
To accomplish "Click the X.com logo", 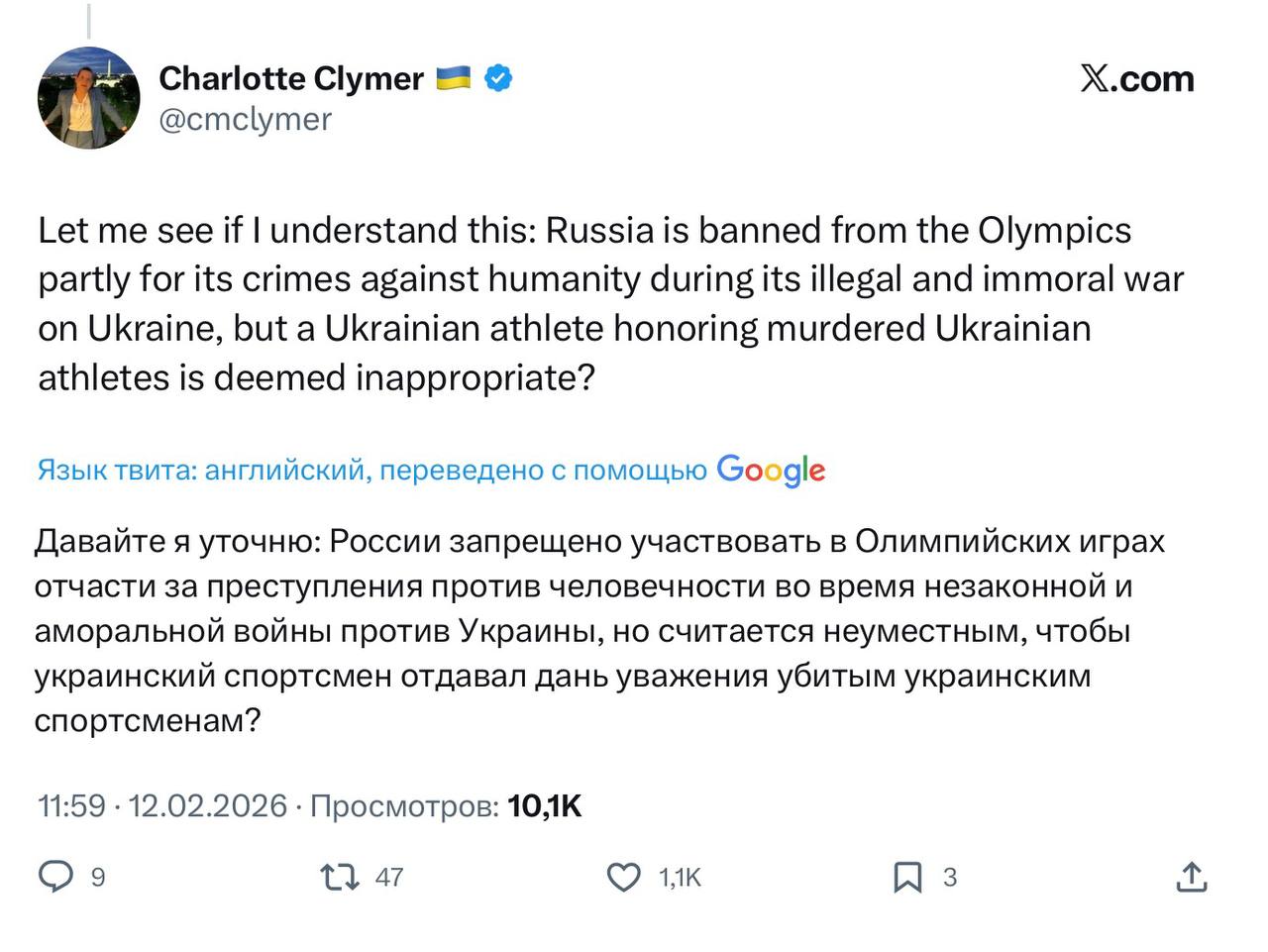I will (1137, 78).
